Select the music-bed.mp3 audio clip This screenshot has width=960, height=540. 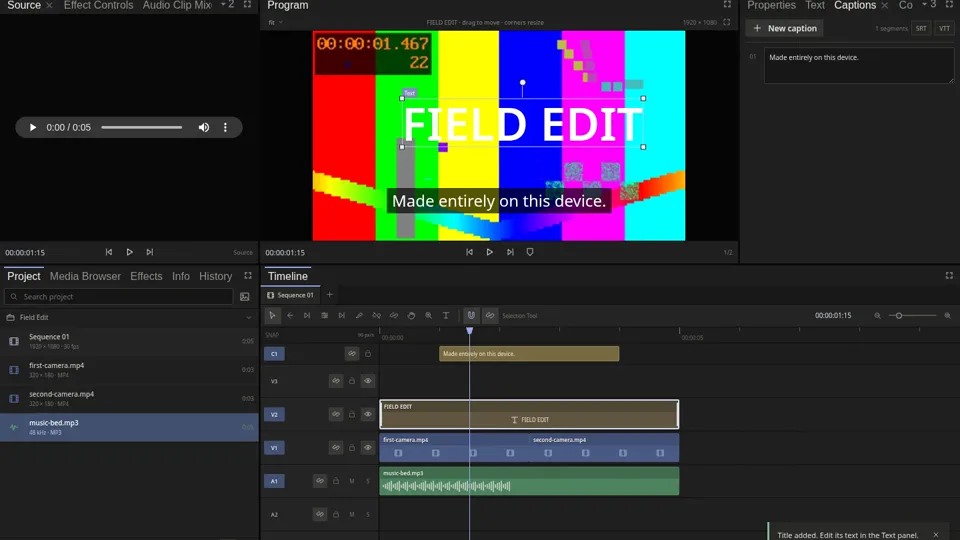point(529,481)
